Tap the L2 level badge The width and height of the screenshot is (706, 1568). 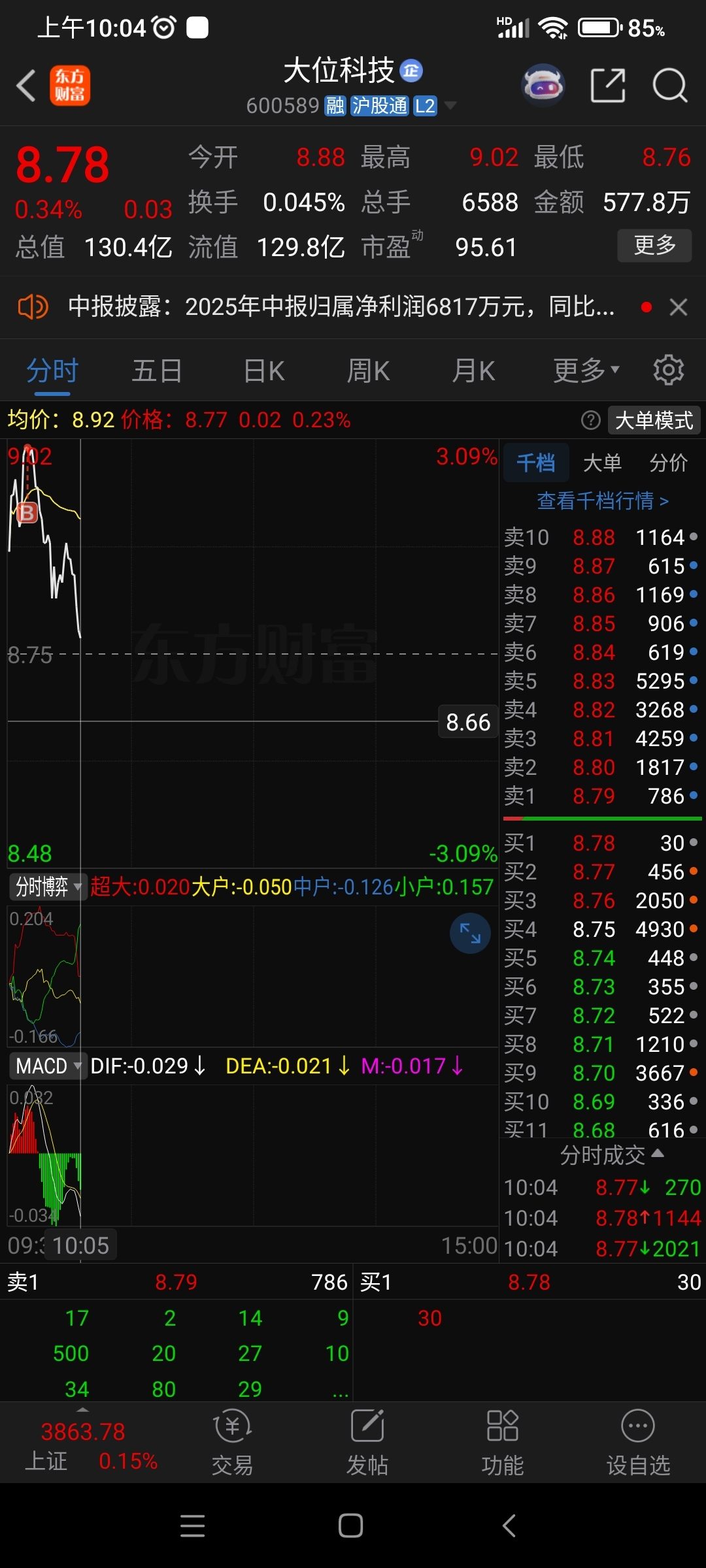425,106
